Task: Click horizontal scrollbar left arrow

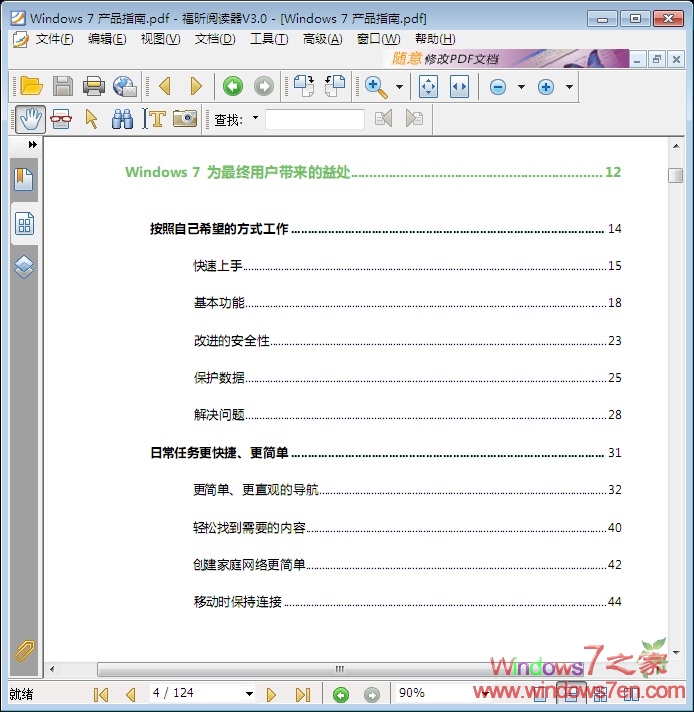Action: coord(52,669)
